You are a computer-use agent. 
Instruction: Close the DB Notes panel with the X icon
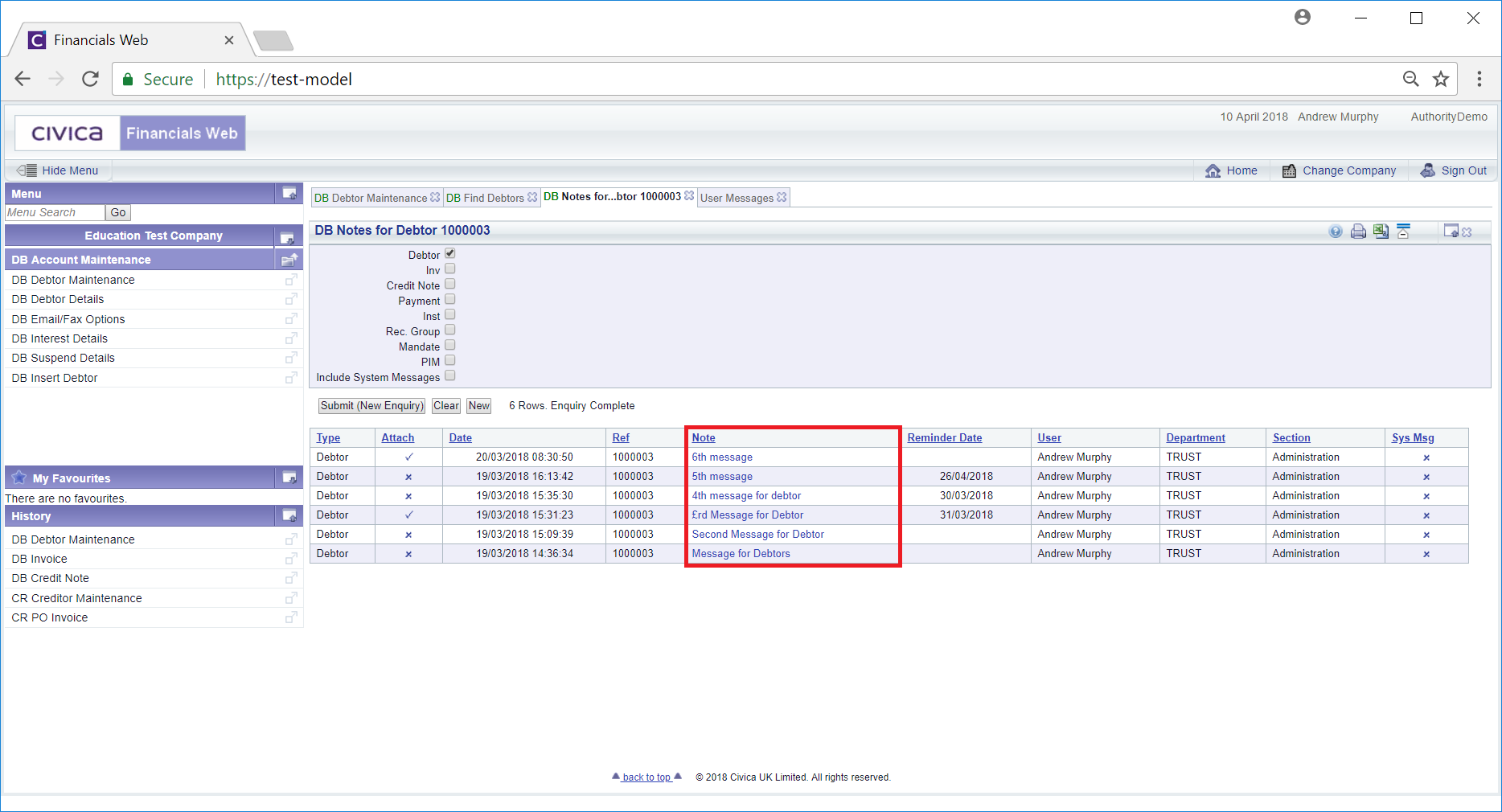[x=1467, y=232]
